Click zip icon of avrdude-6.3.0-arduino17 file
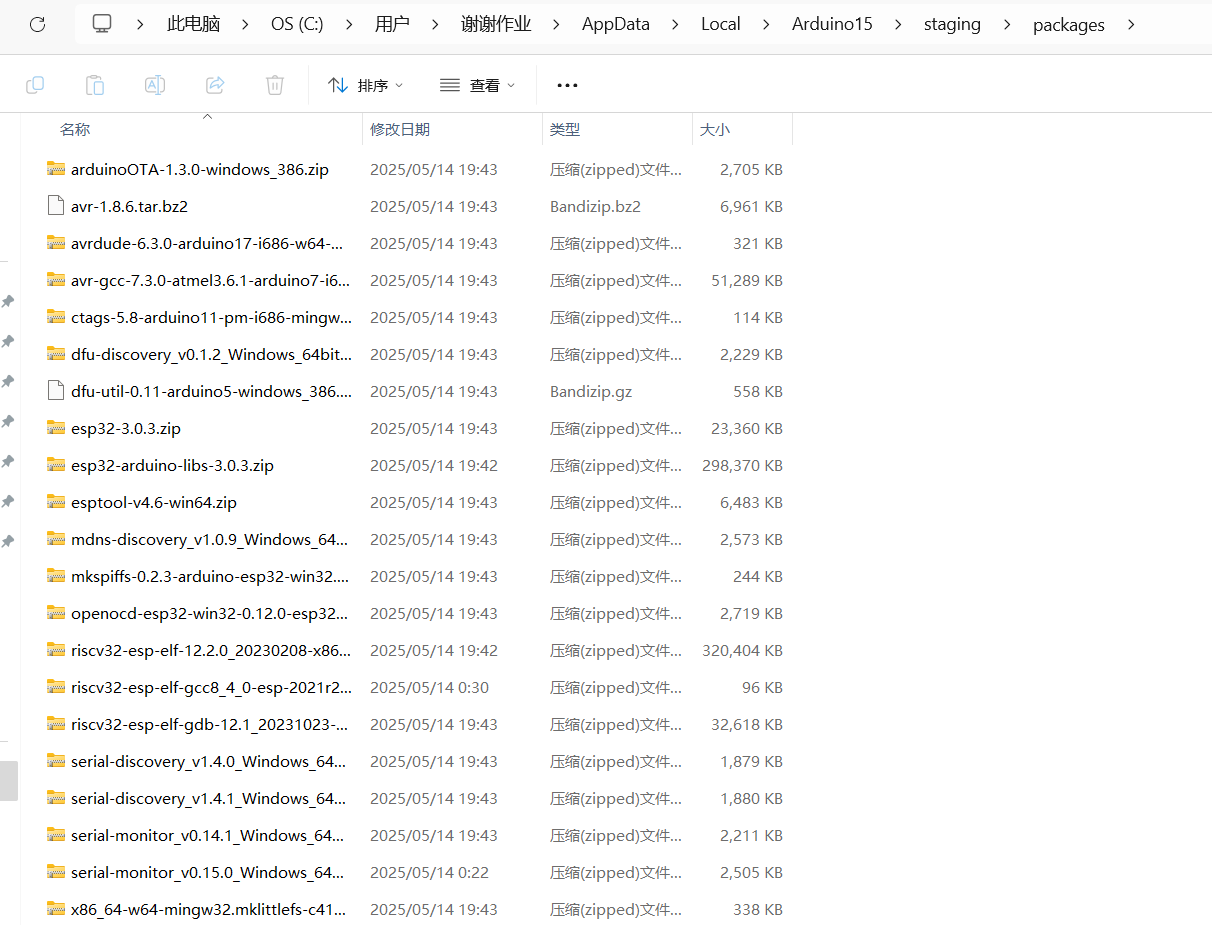 point(56,243)
